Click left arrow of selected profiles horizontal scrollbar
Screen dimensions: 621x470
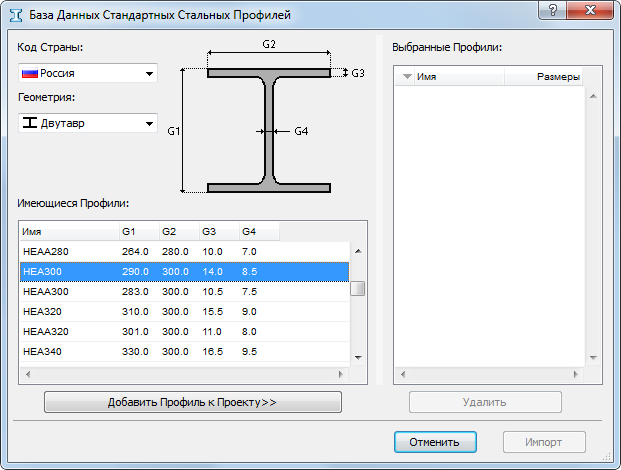[x=403, y=374]
